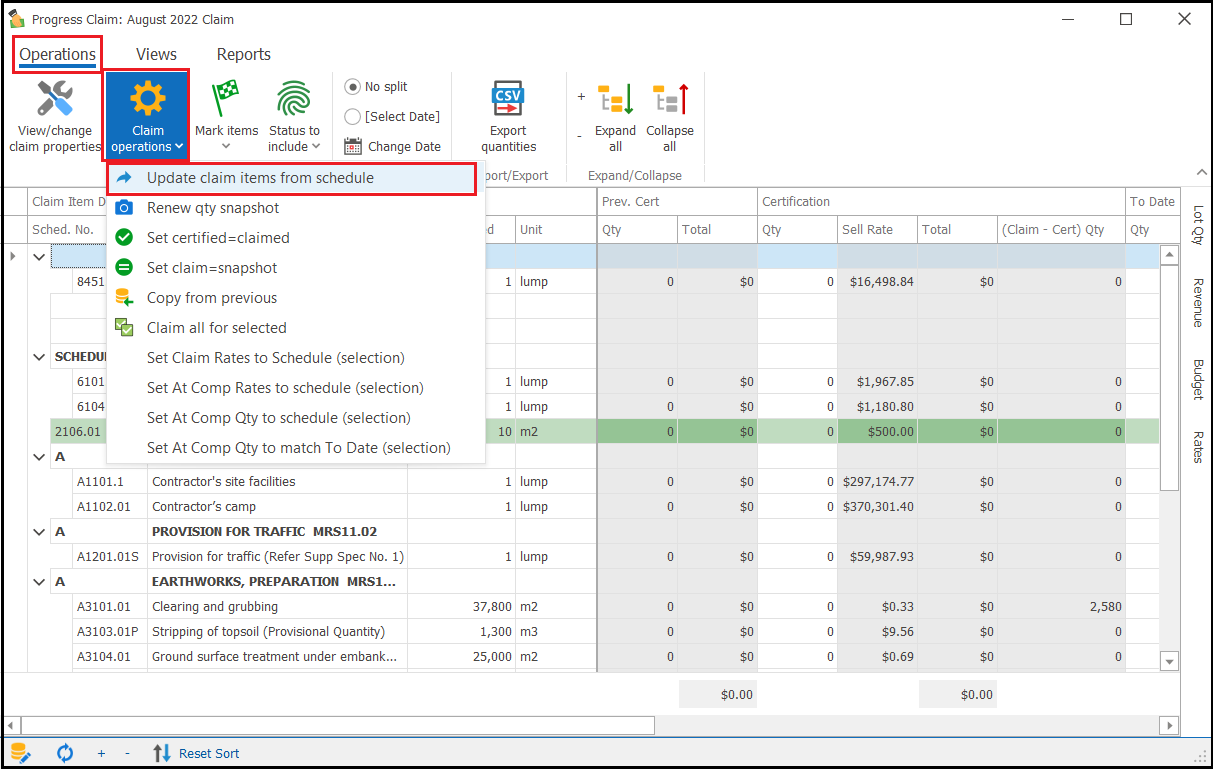Click the $16,498.84 sell rate cell
The image size is (1213, 769).
[877, 281]
